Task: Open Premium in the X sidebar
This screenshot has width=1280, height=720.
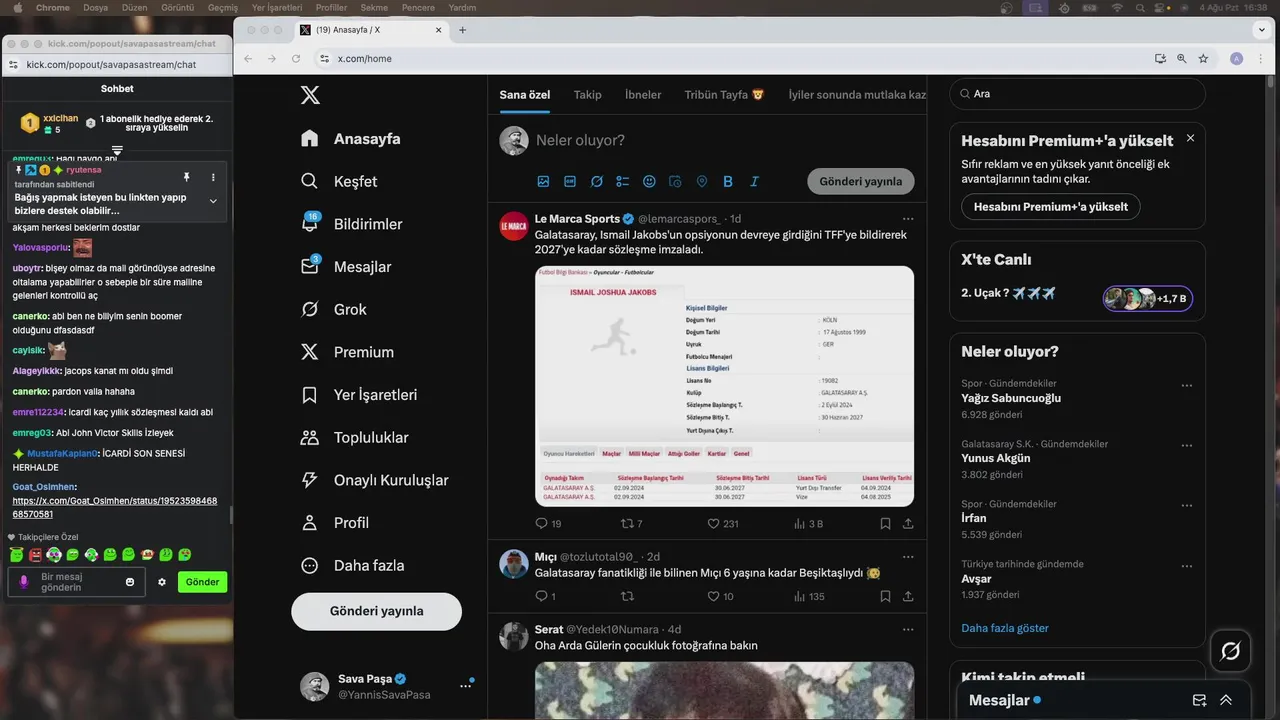Action: [x=348, y=352]
